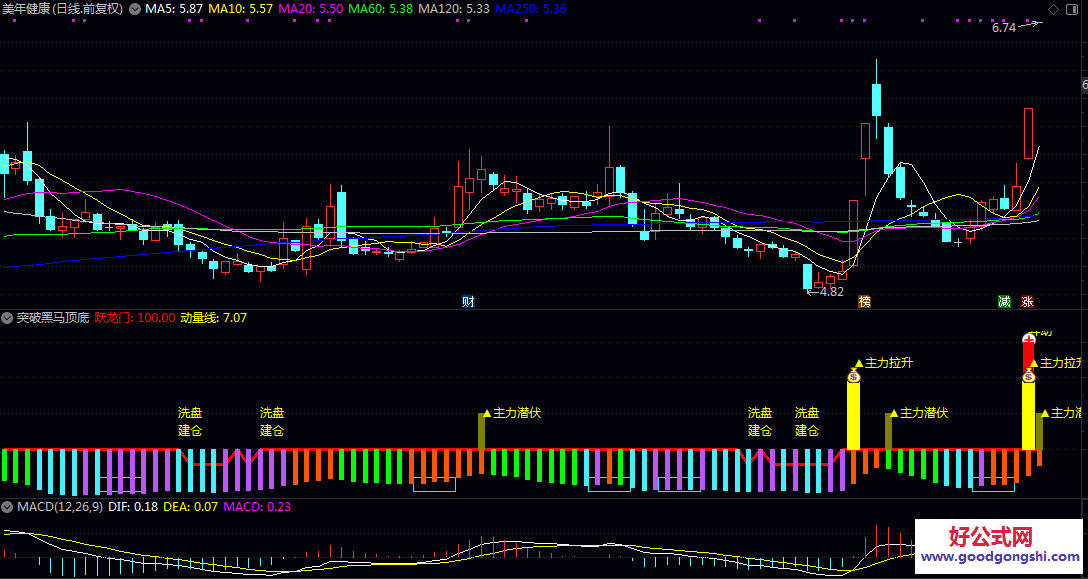1088x579 pixels.
Task: Open the dropdown next to 美年健康 title
Action: click(x=135, y=9)
